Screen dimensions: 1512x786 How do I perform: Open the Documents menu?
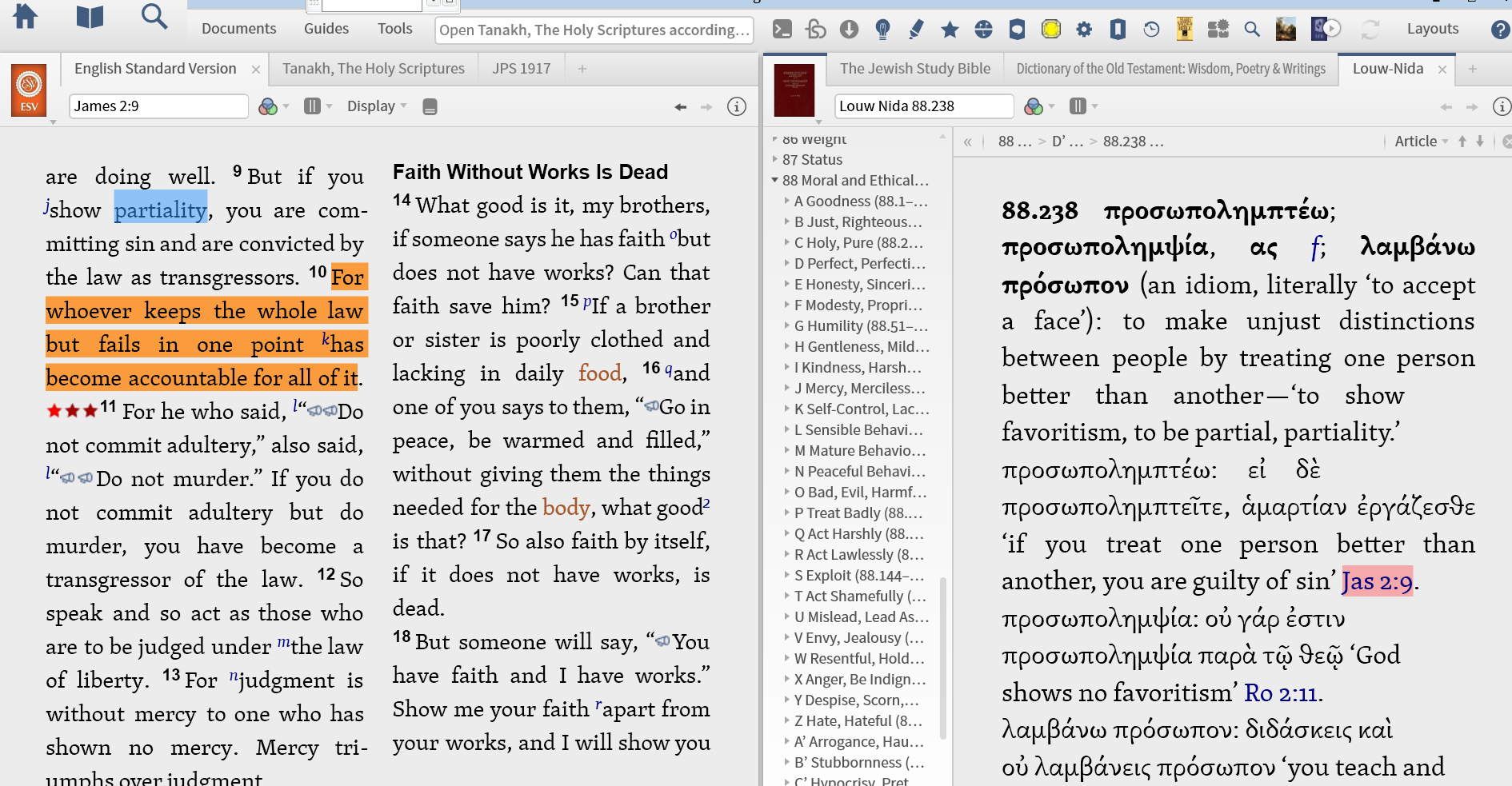(x=238, y=29)
